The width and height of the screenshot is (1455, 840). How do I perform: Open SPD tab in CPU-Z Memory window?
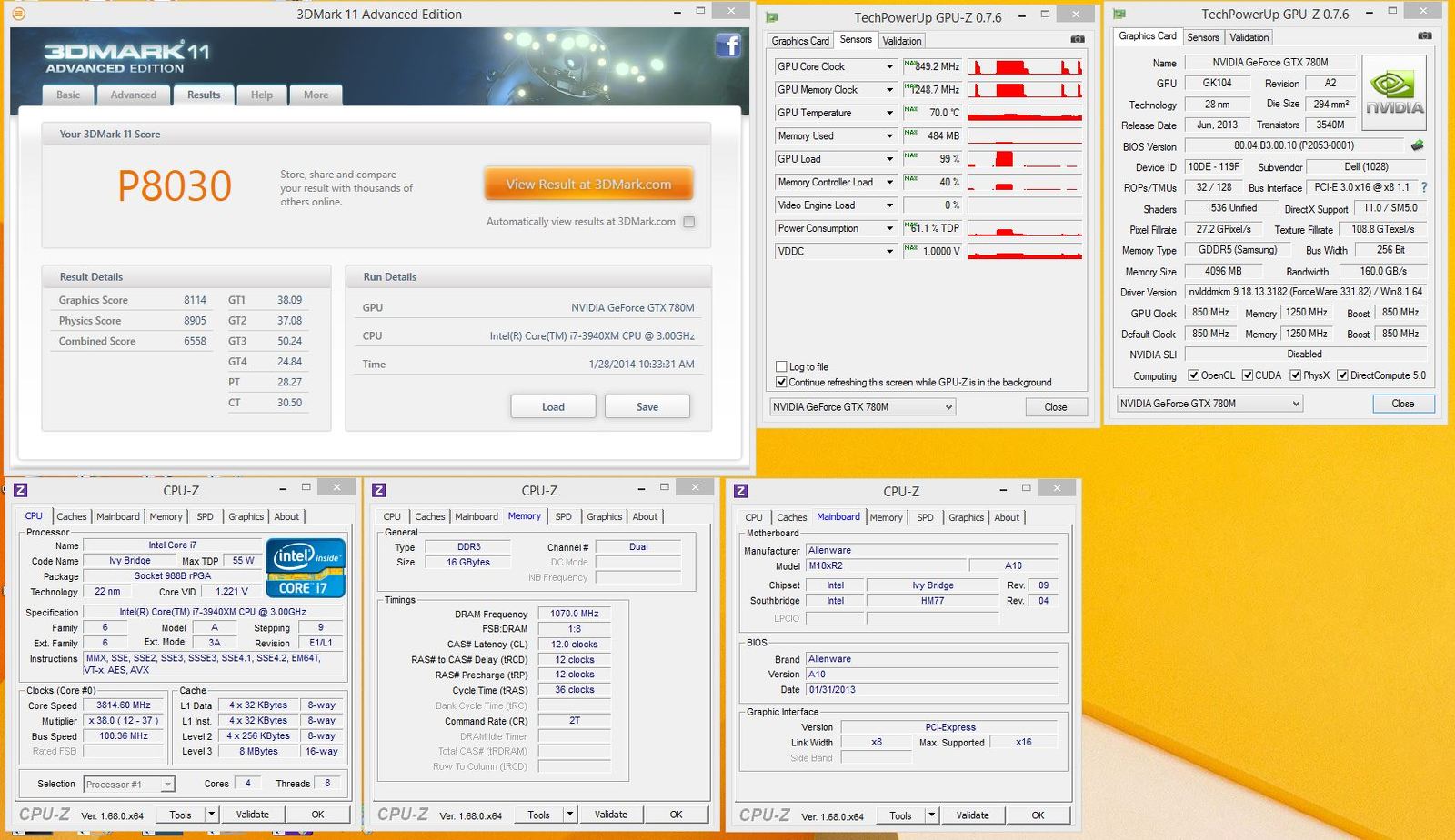tap(564, 516)
